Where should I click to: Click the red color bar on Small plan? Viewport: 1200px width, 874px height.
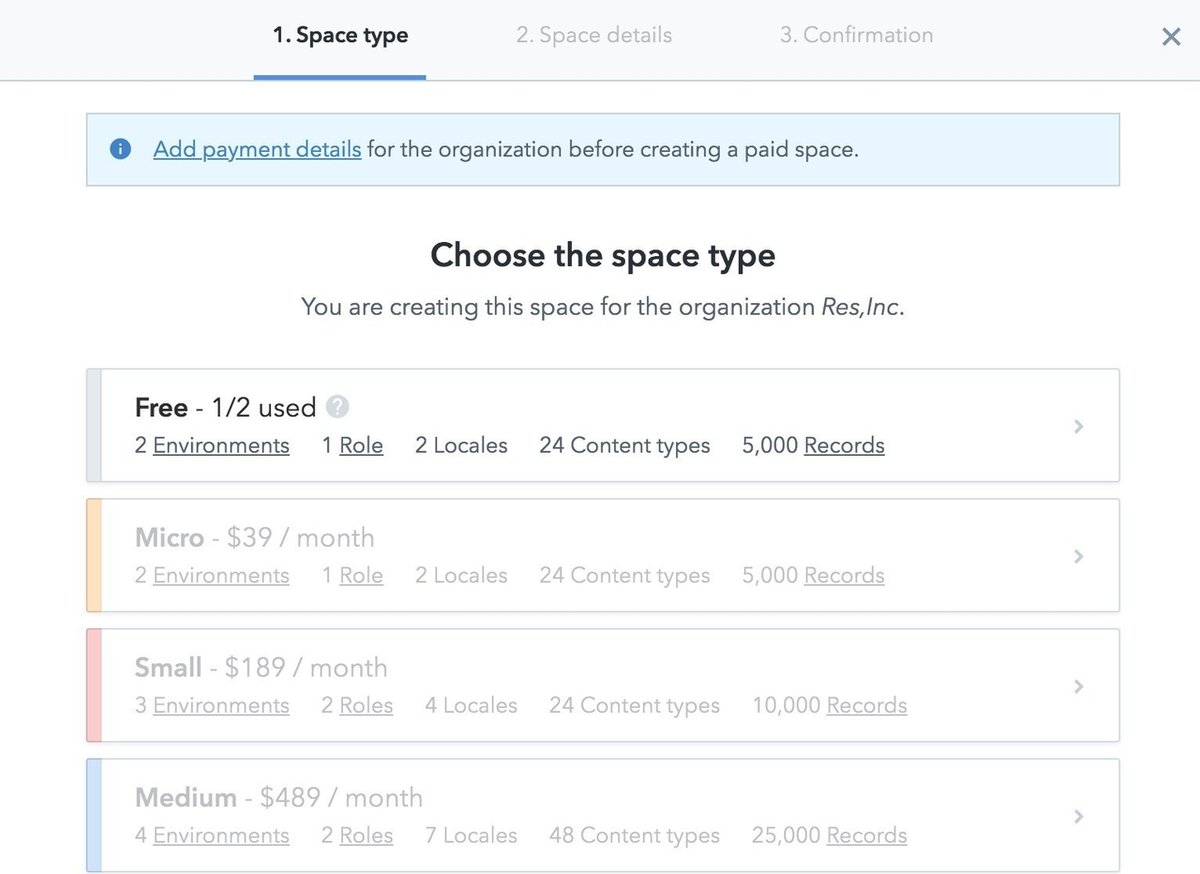94,686
